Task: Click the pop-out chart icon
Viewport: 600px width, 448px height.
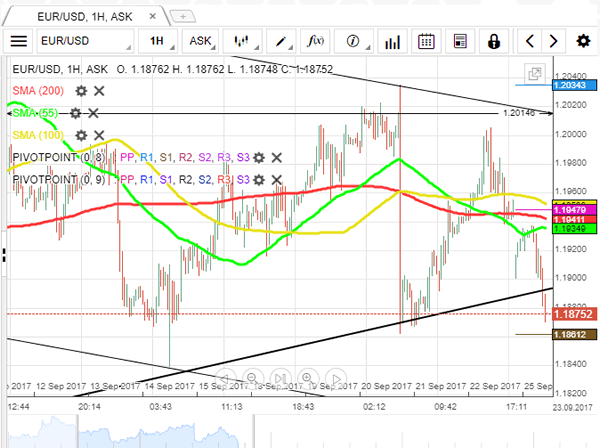Action: tap(535, 73)
